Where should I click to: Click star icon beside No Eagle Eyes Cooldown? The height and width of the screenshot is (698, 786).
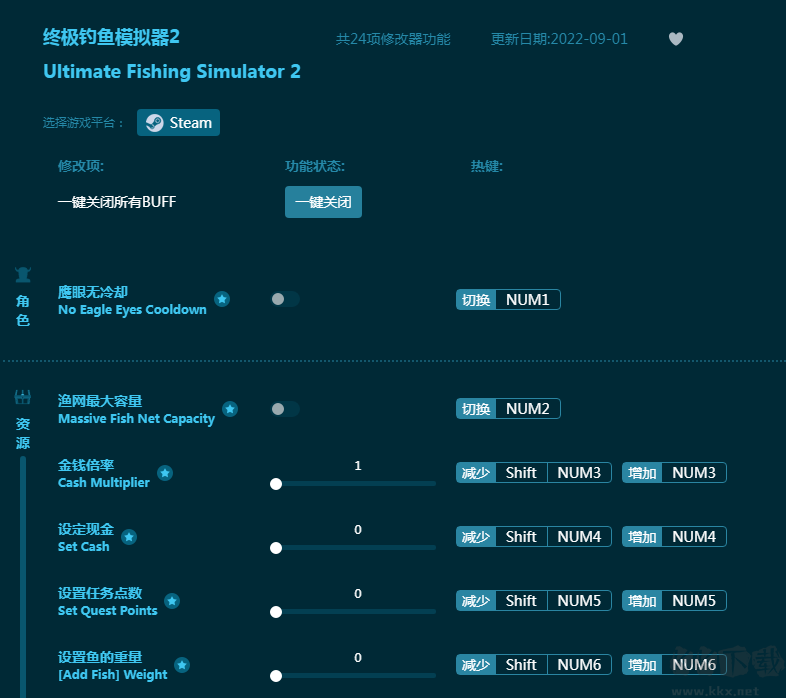click(x=222, y=299)
